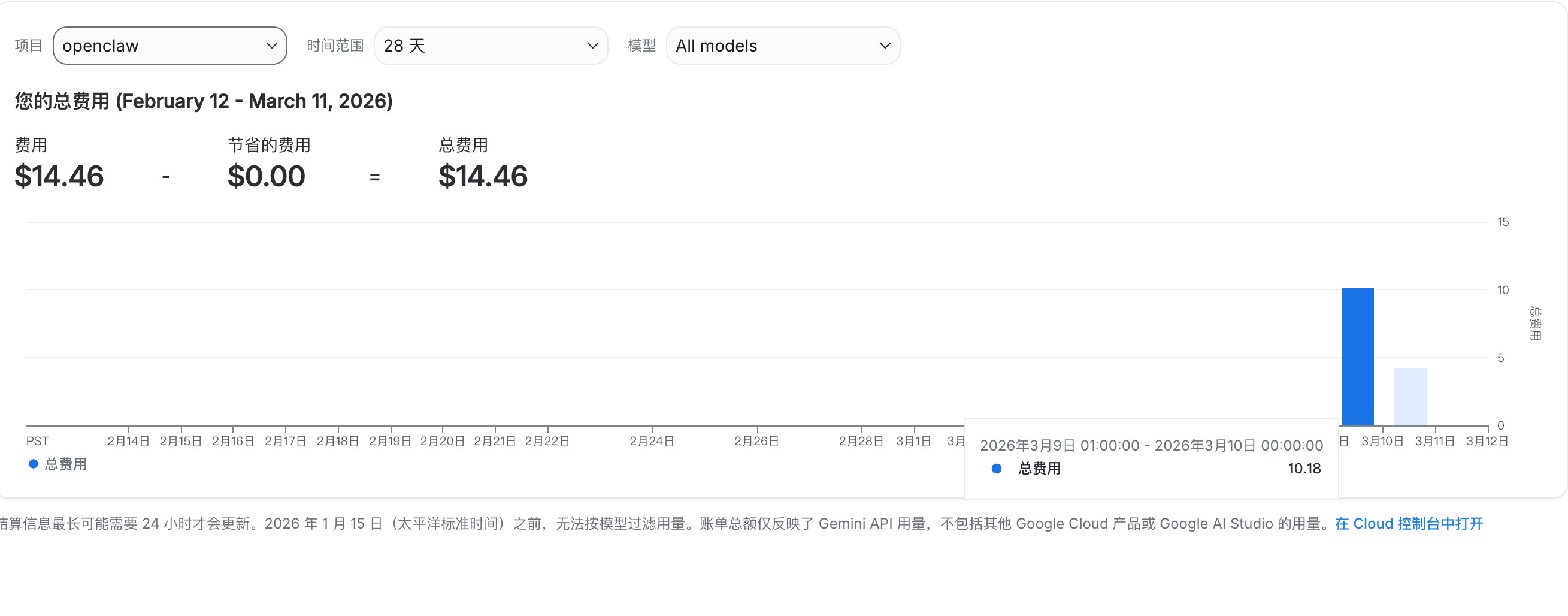Open the All models selector
Viewport: 1568px width, 616px height.
(783, 45)
